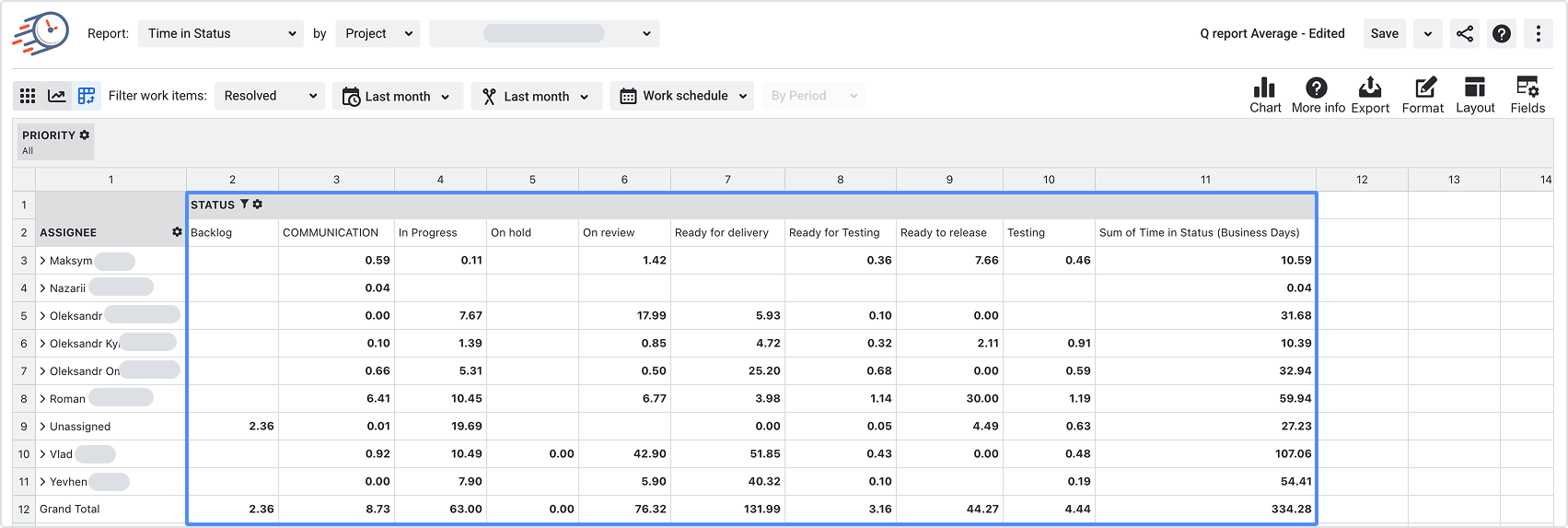Expand the Unassigned row
This screenshot has width=1568, height=528.
pos(43,427)
